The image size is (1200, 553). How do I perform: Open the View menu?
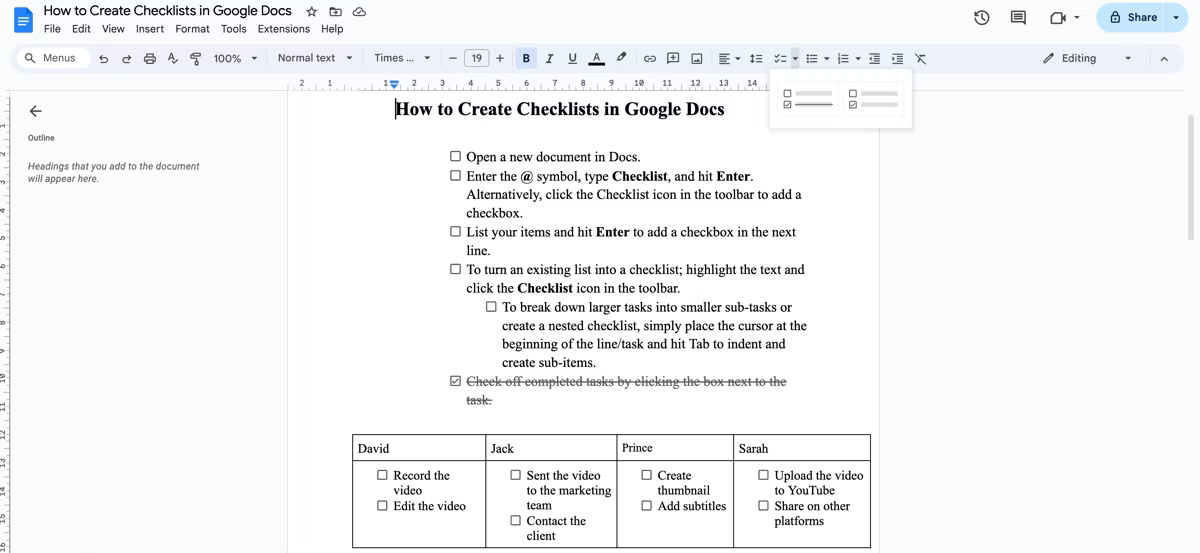tap(113, 29)
